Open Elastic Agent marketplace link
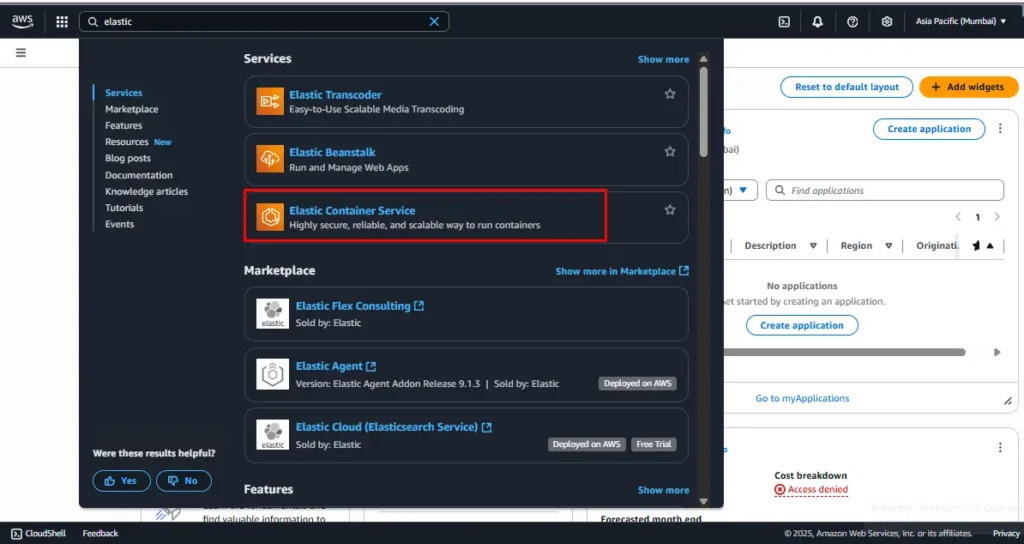The width and height of the screenshot is (1024, 544). (336, 366)
